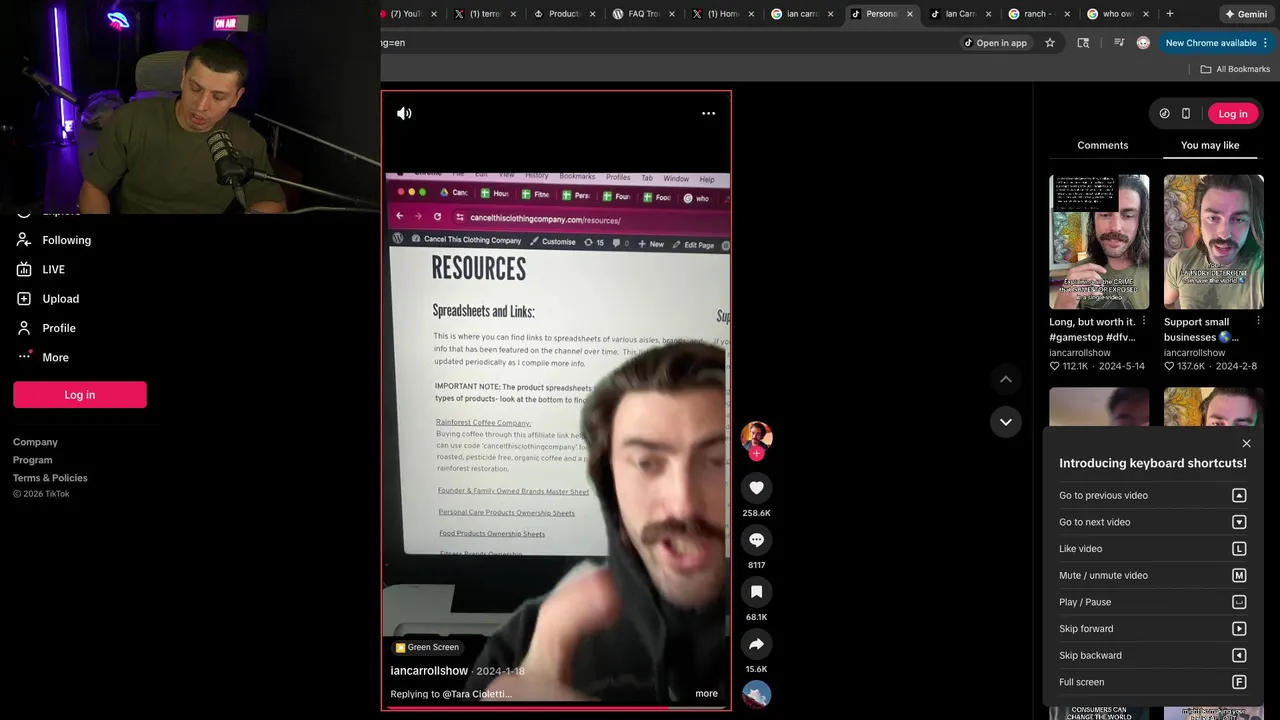Image resolution: width=1280 pixels, height=720 pixels.
Task: Click the '258.6K' like count
Action: click(x=756, y=513)
